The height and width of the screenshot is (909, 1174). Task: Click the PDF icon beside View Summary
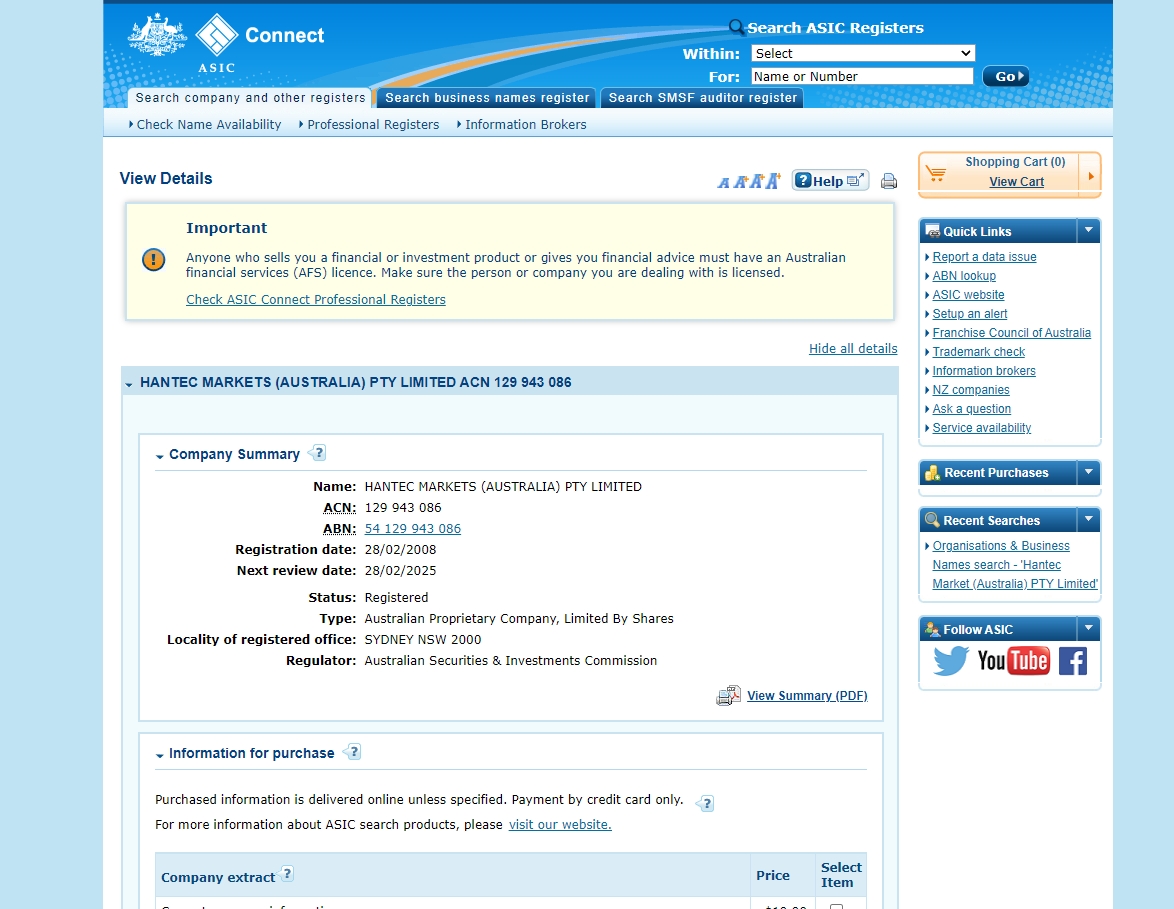point(728,696)
